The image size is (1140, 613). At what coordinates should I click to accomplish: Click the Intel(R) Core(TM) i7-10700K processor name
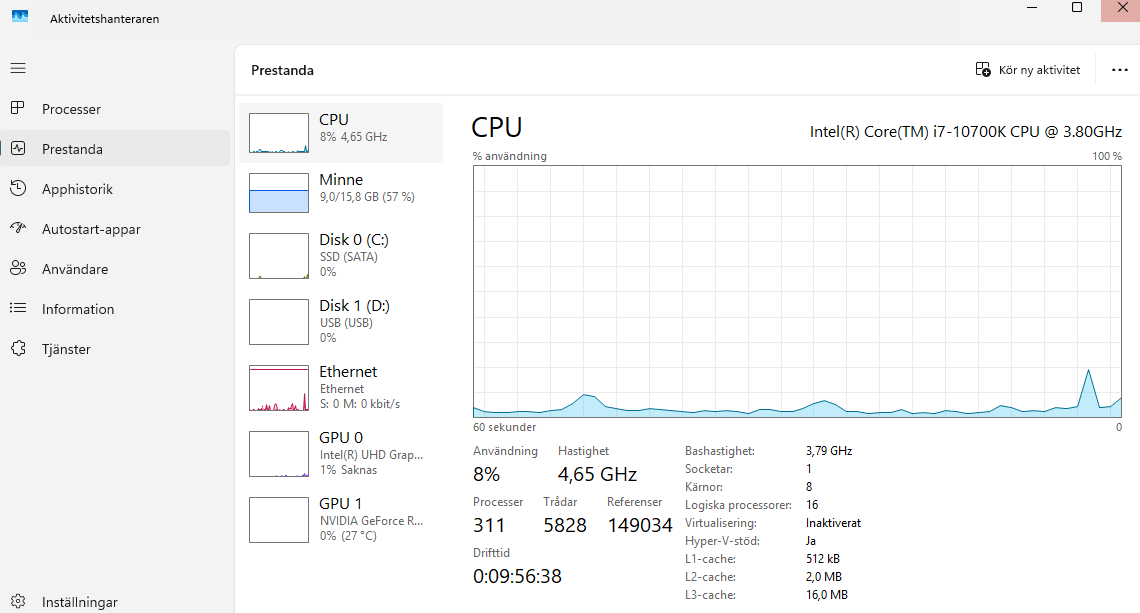tap(966, 132)
